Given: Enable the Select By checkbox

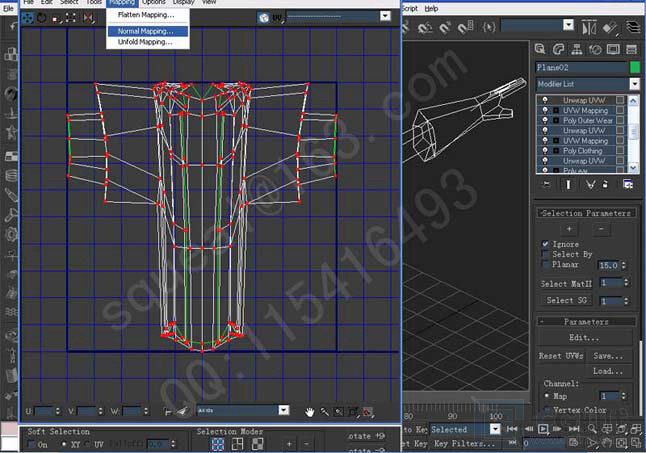Looking at the screenshot, I should click(545, 254).
